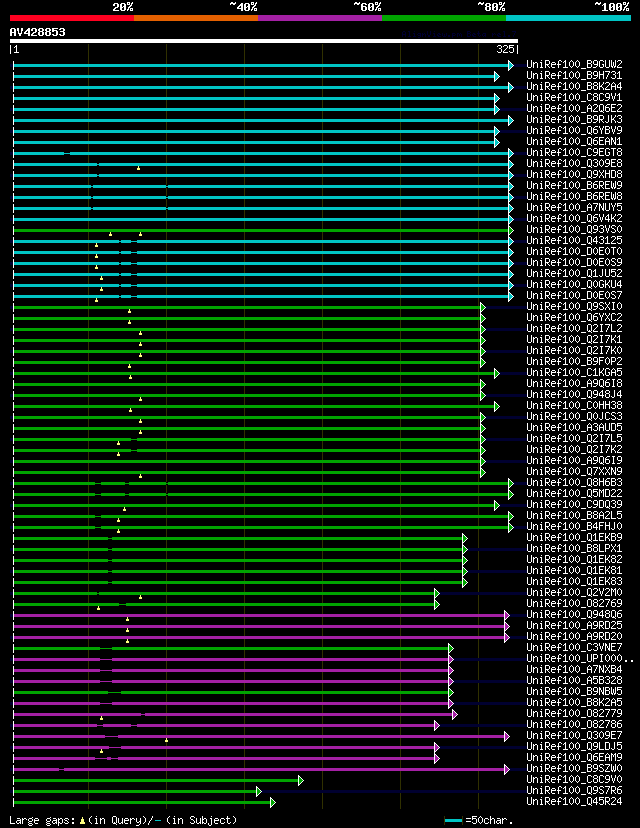The image size is (640, 828).
Task: Click the green arrowhead ending the Q9SXI0 alignment
Action: pos(483,307)
